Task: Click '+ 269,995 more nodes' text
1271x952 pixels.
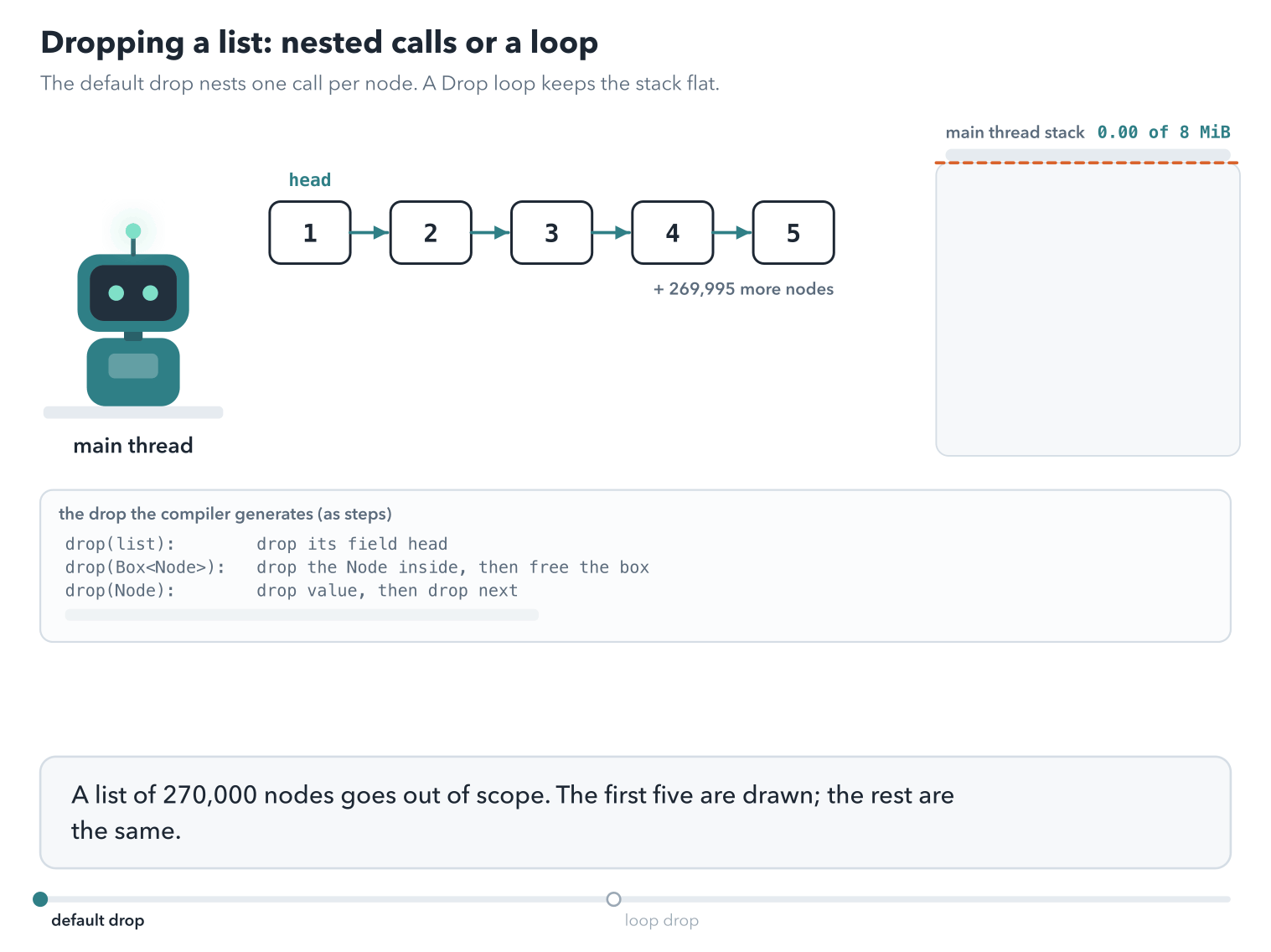Action: point(743,289)
